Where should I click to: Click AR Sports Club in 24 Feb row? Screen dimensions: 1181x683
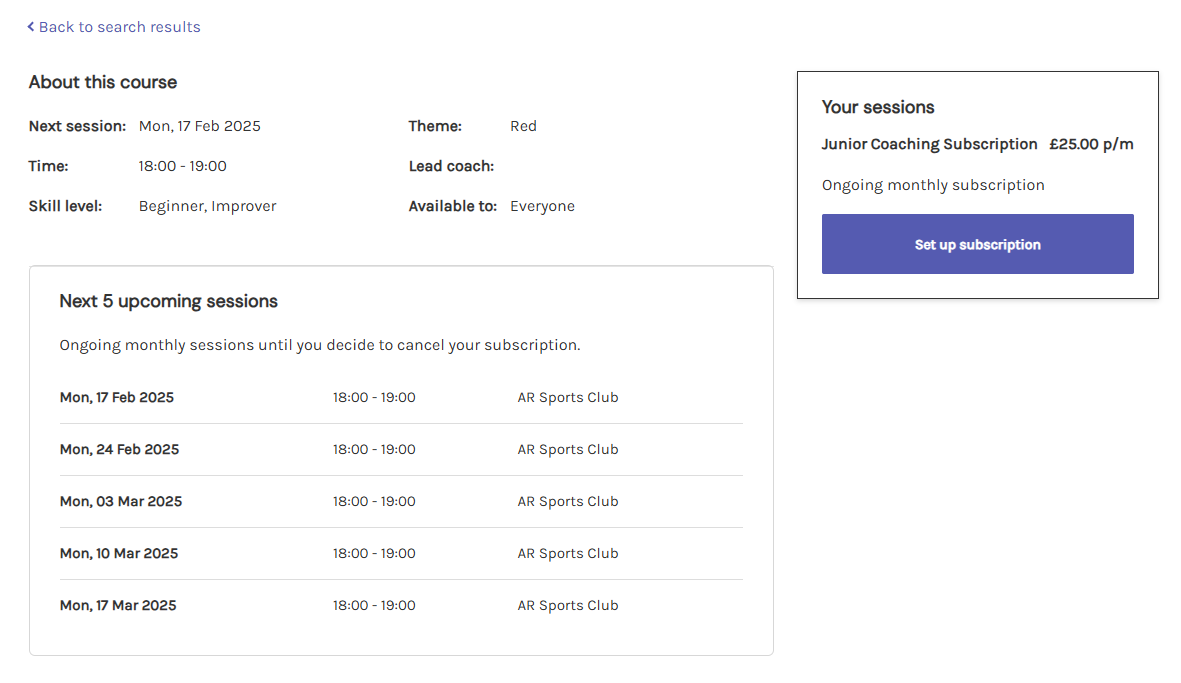pos(568,449)
